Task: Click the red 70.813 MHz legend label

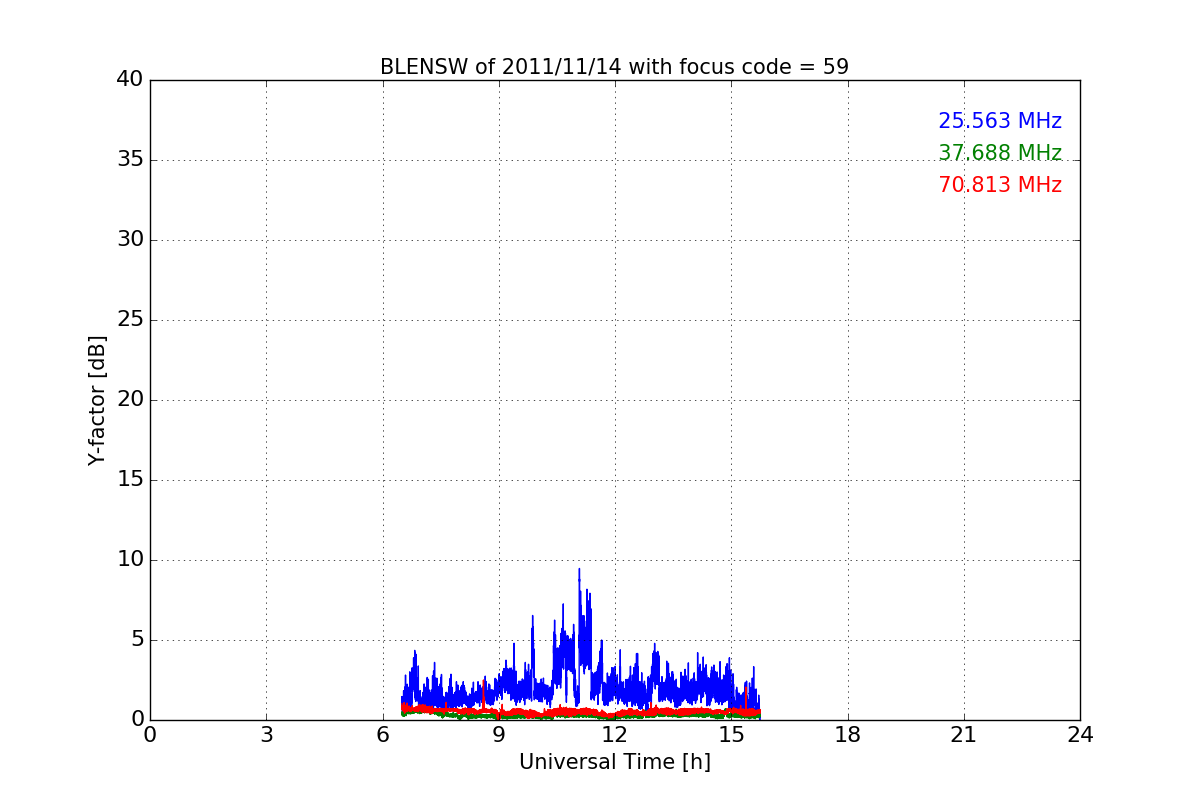Action: pos(1000,185)
